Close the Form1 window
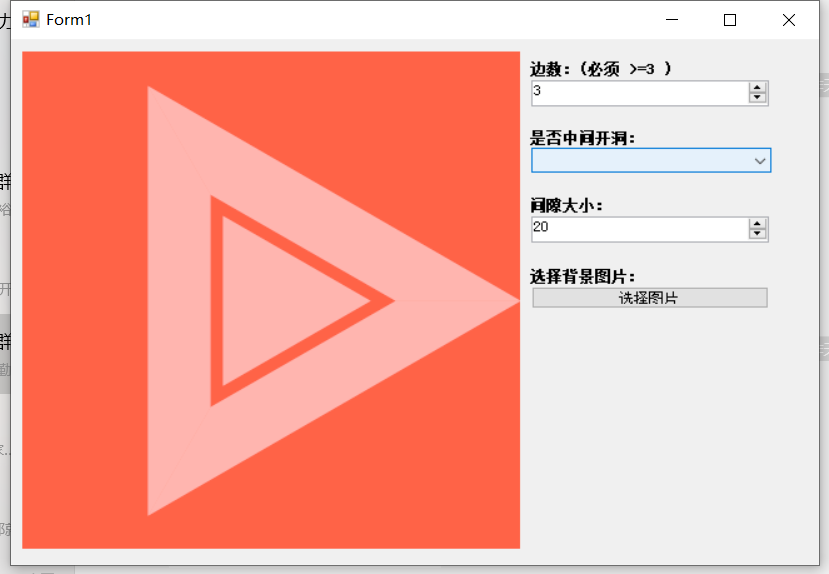Image resolution: width=829 pixels, height=574 pixels. click(x=789, y=20)
